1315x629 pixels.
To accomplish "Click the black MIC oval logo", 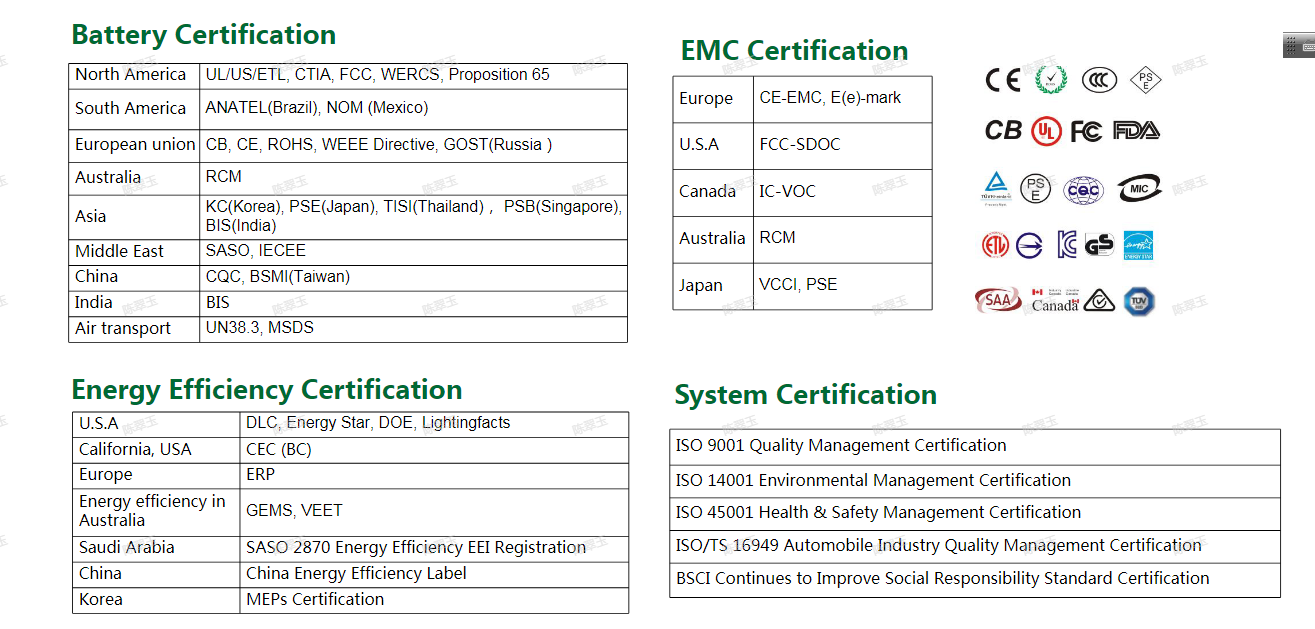I will click(1138, 188).
